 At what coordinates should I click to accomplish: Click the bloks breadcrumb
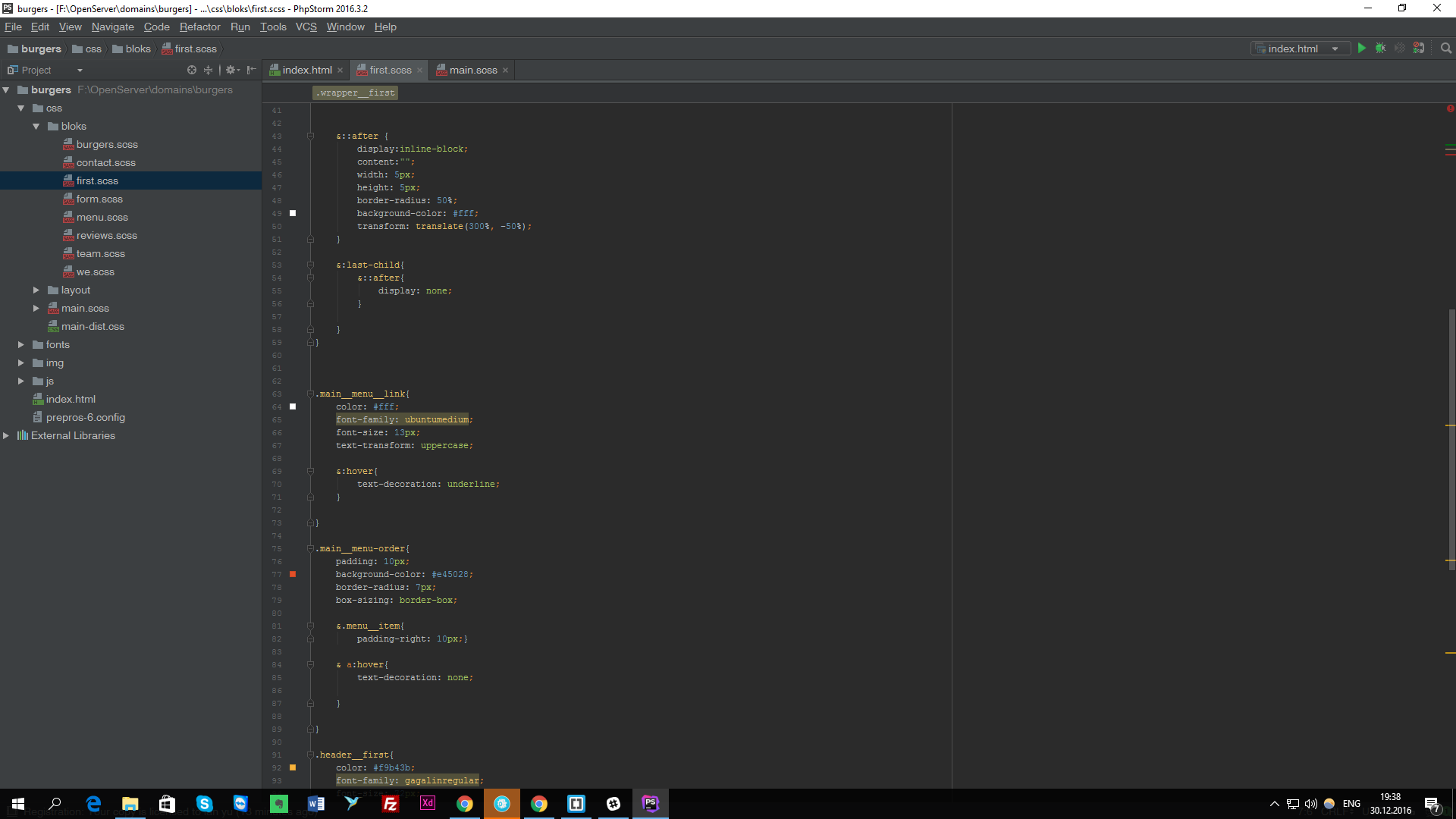pos(131,49)
